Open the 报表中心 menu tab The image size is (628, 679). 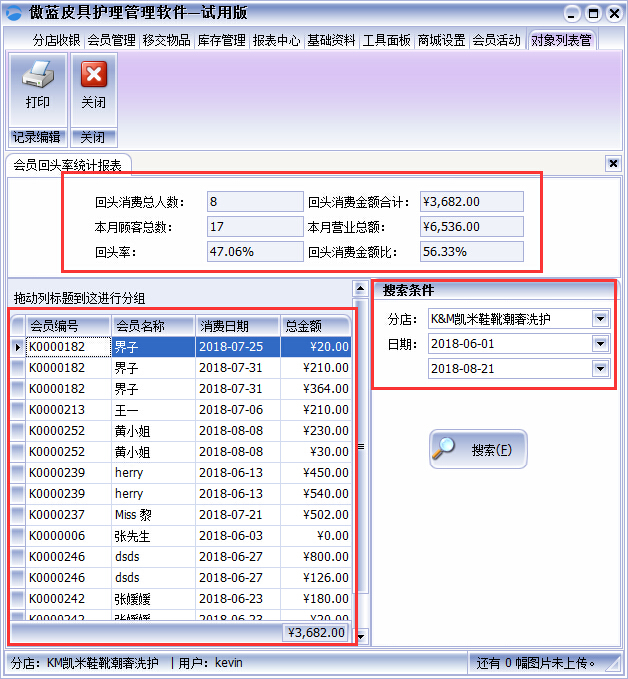(276, 41)
